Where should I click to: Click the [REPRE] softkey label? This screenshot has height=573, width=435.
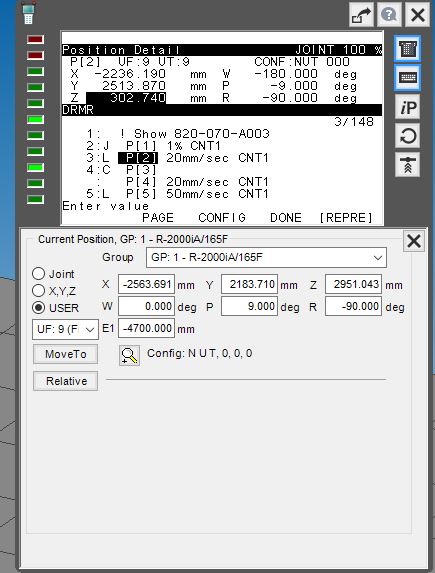[346, 218]
